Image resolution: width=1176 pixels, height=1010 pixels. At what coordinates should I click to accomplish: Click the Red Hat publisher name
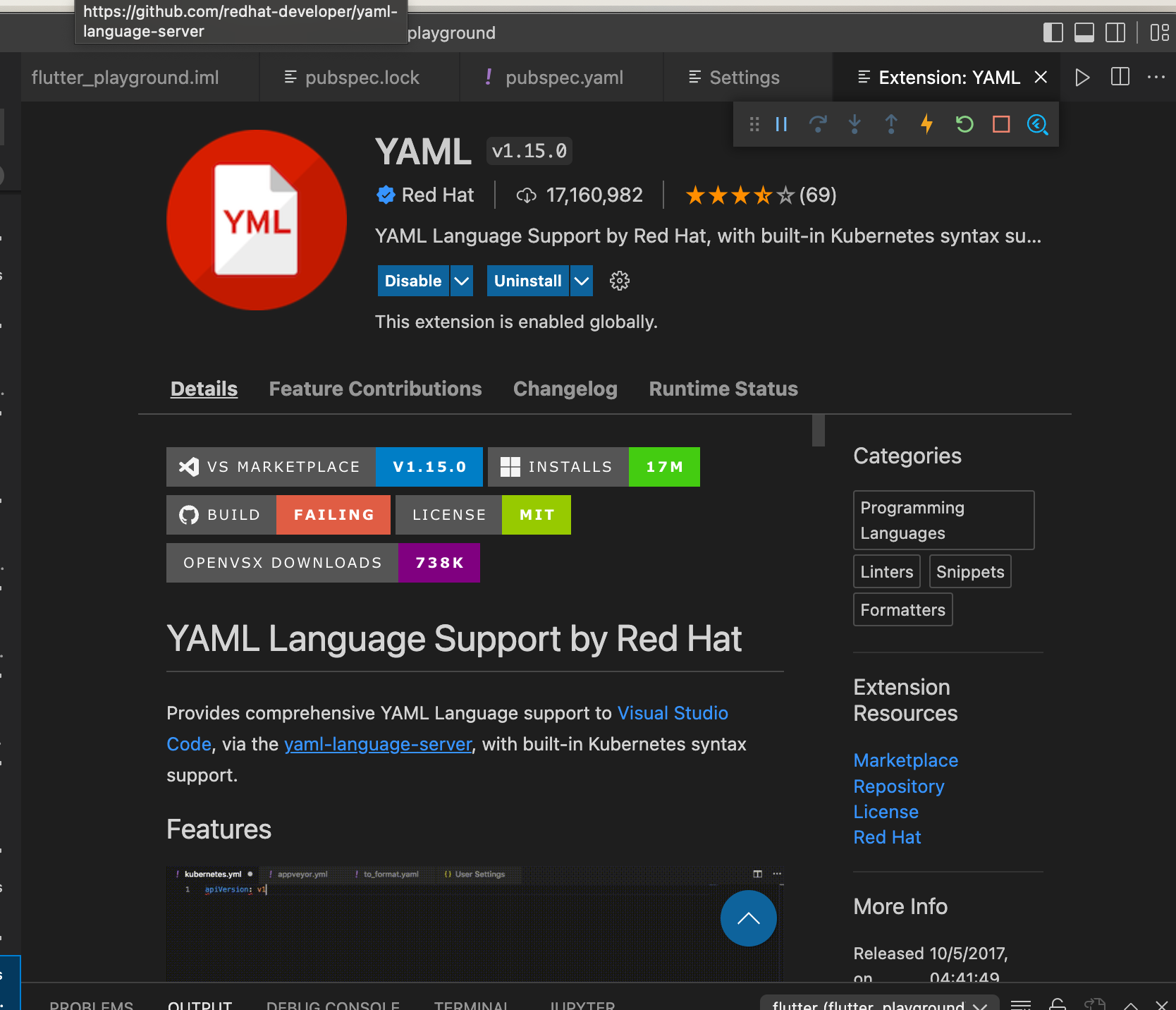437,195
